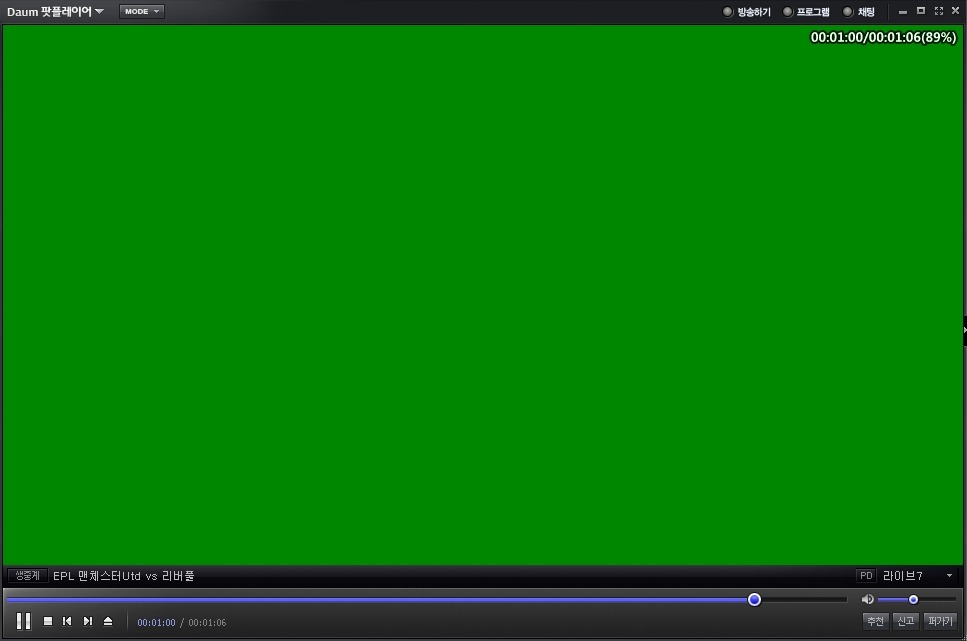
Task: Toggle fullscreen mode icon
Action: point(939,11)
